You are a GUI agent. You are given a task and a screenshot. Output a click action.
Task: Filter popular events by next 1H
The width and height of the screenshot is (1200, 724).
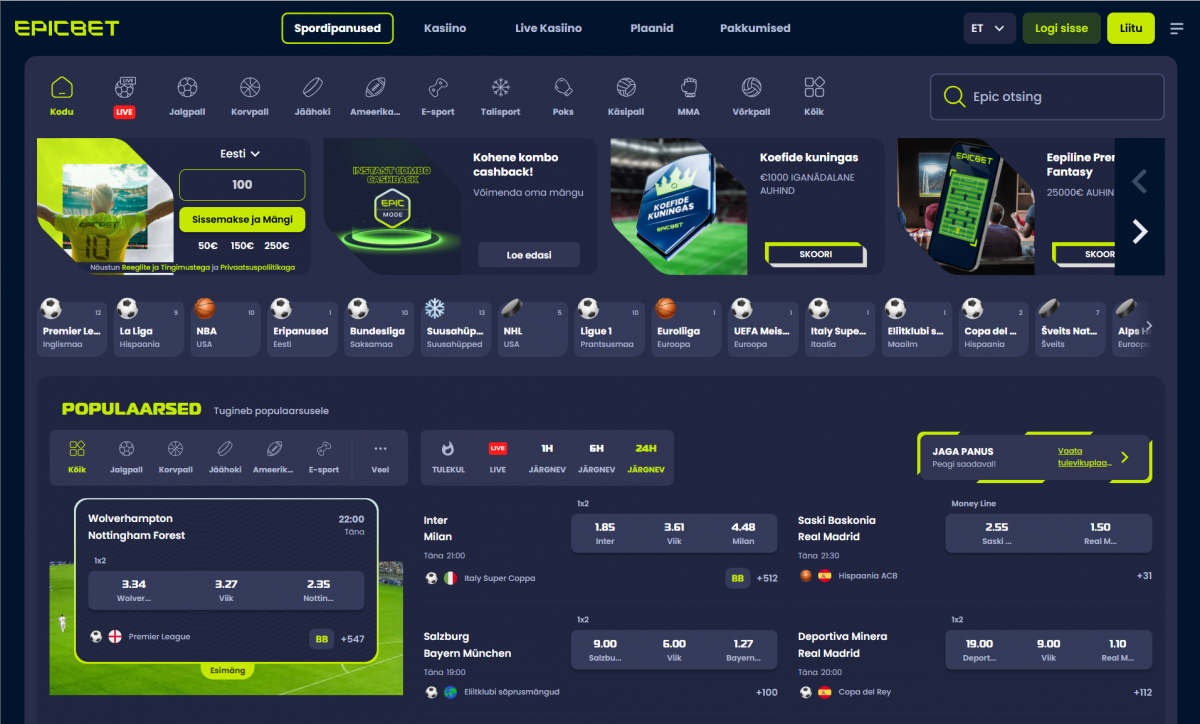click(x=547, y=457)
